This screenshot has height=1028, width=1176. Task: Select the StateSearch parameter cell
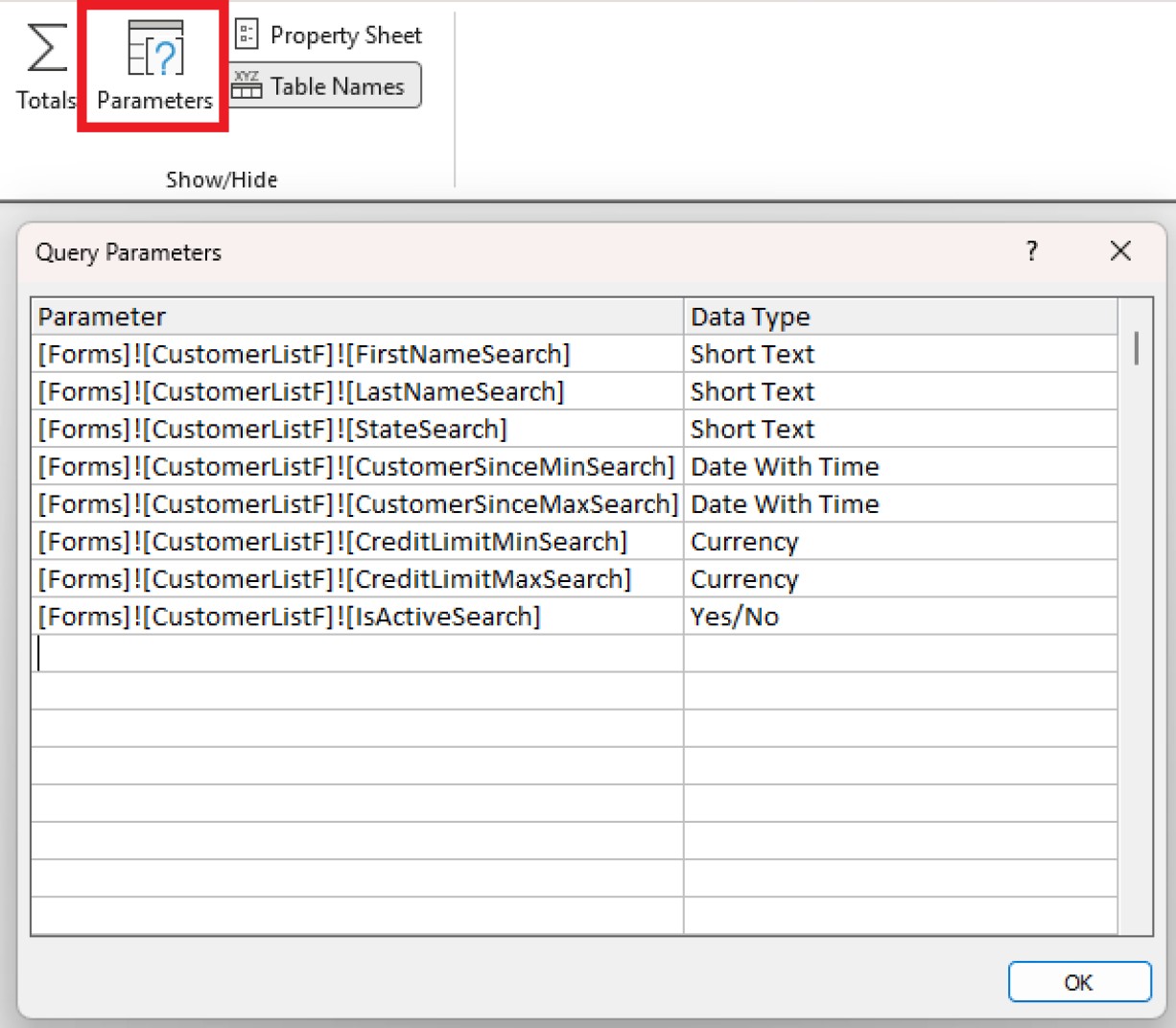(358, 429)
